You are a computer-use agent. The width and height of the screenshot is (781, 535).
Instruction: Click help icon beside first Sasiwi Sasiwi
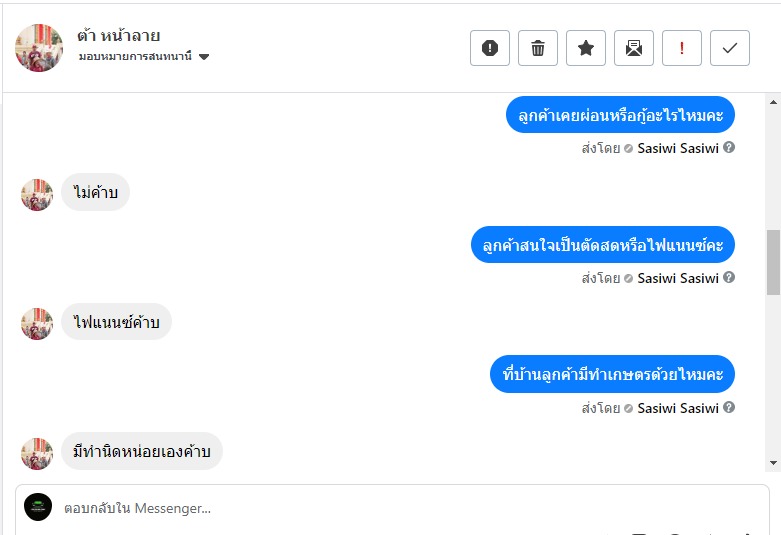click(x=729, y=148)
